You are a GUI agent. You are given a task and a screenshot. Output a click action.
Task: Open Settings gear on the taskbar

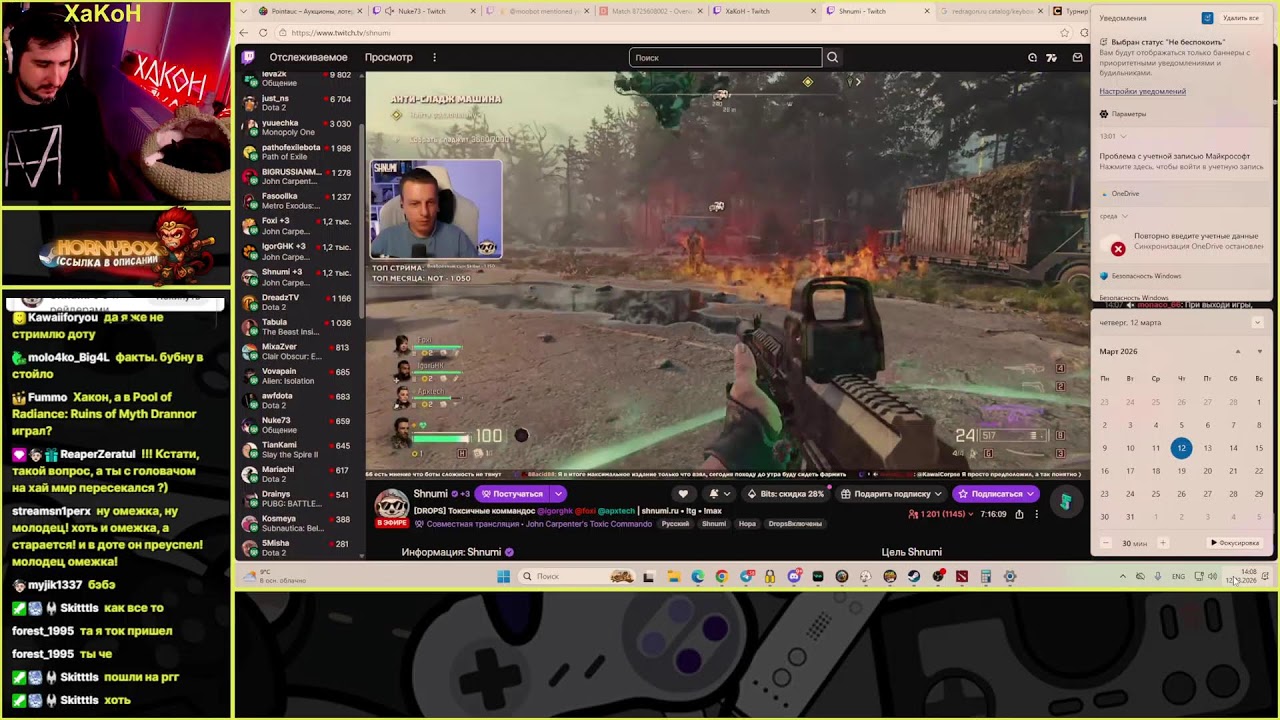pyautogui.click(x=1010, y=576)
